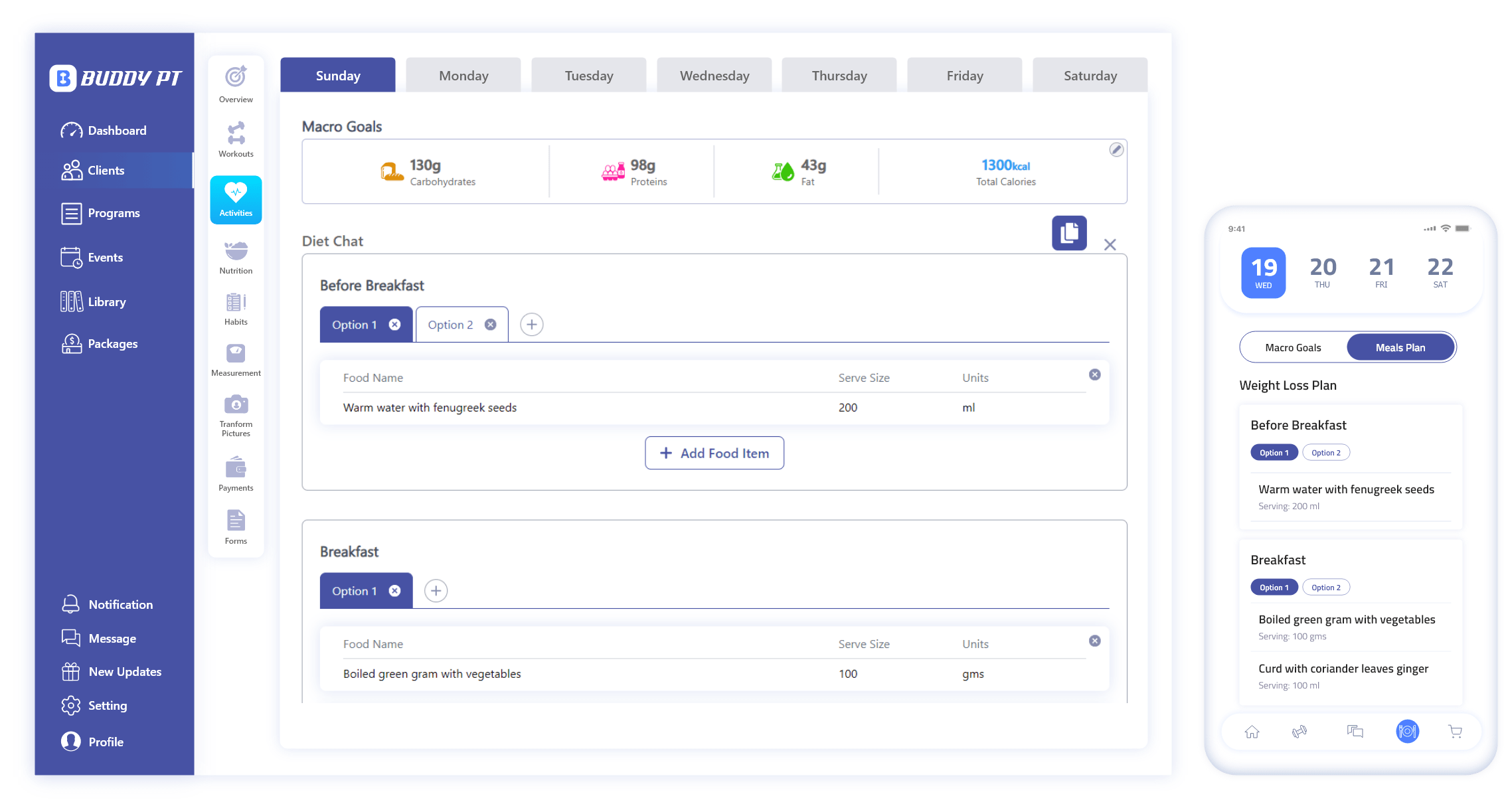
Task: Delete the fenugreek seeds food row
Action: click(1095, 374)
